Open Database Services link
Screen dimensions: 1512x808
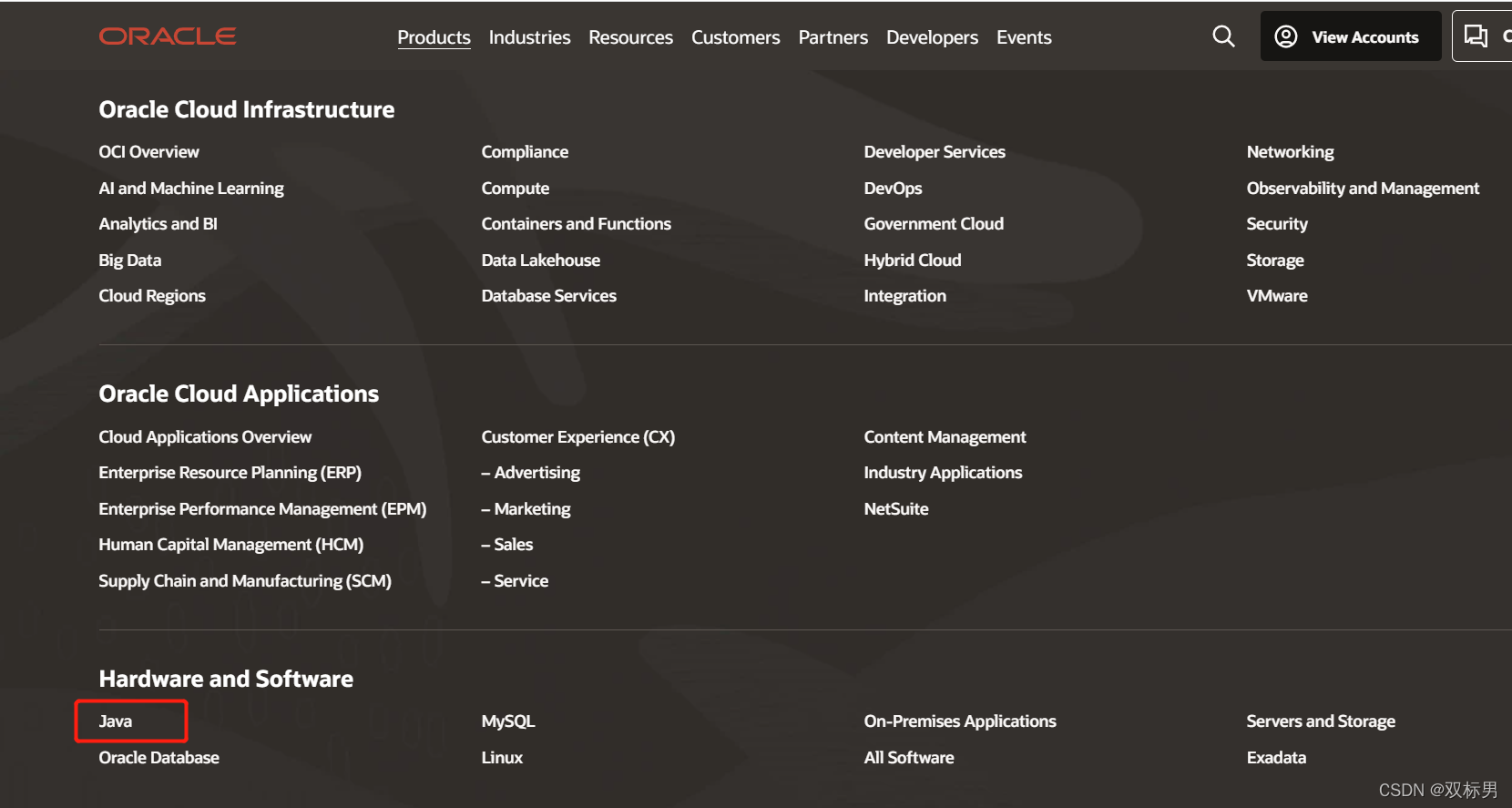point(548,296)
